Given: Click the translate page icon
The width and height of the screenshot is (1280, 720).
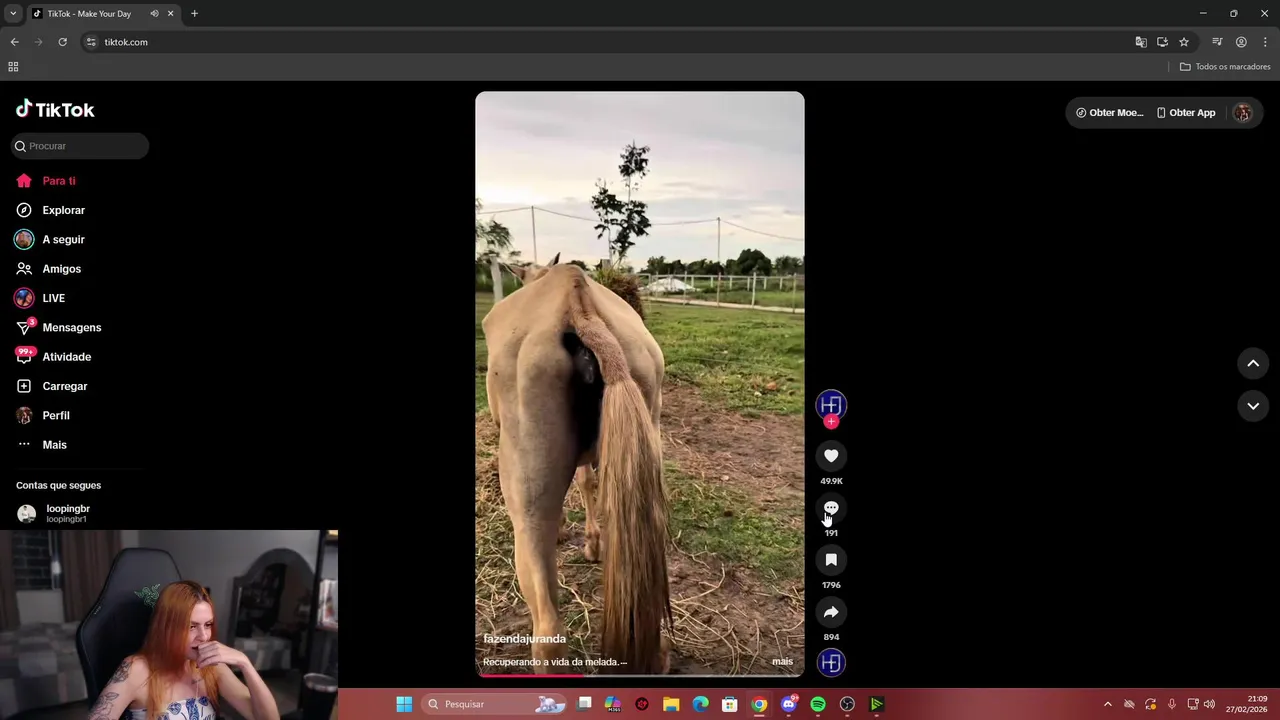Looking at the screenshot, I should pos(1141,42).
